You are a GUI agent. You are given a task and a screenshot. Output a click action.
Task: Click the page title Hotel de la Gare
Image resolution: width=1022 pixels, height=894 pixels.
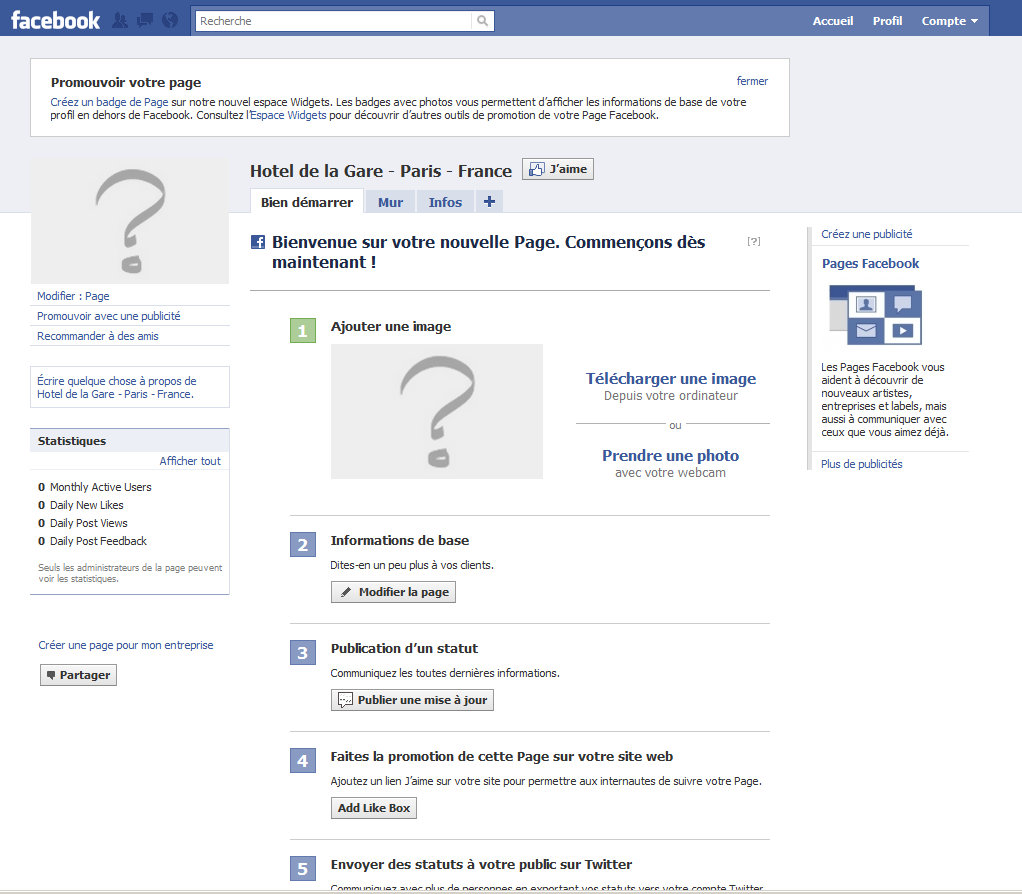381,171
